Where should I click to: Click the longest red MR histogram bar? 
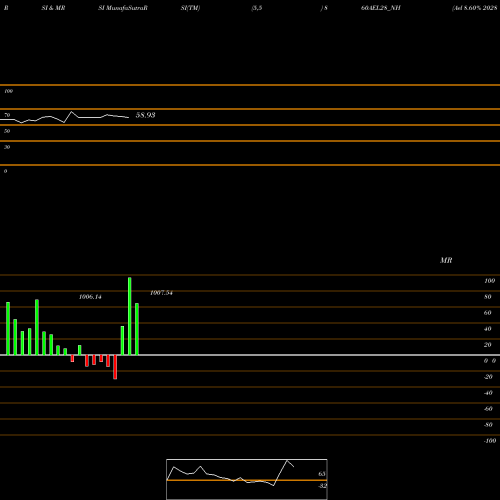(x=115, y=367)
